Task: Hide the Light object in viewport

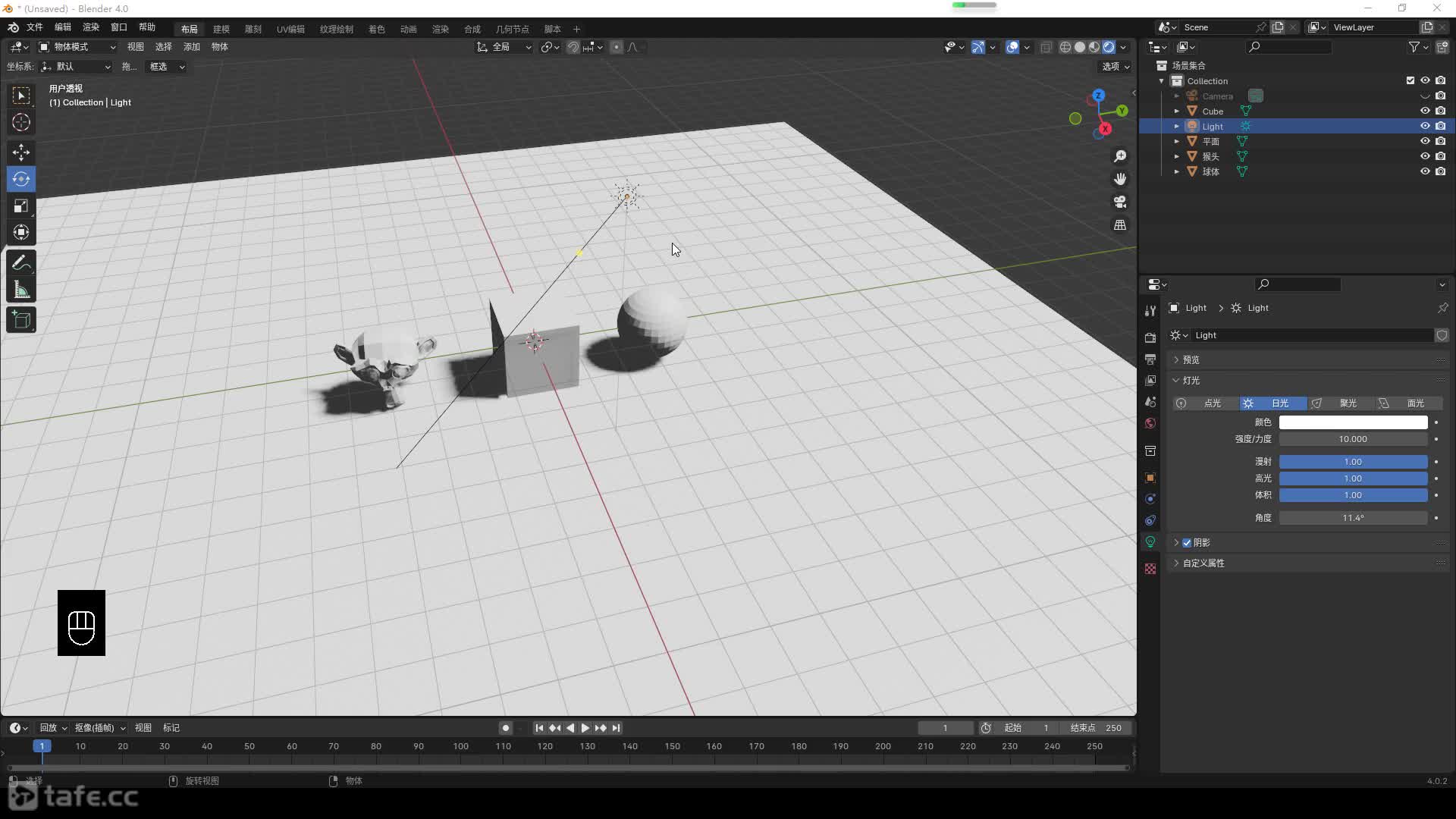Action: tap(1425, 126)
